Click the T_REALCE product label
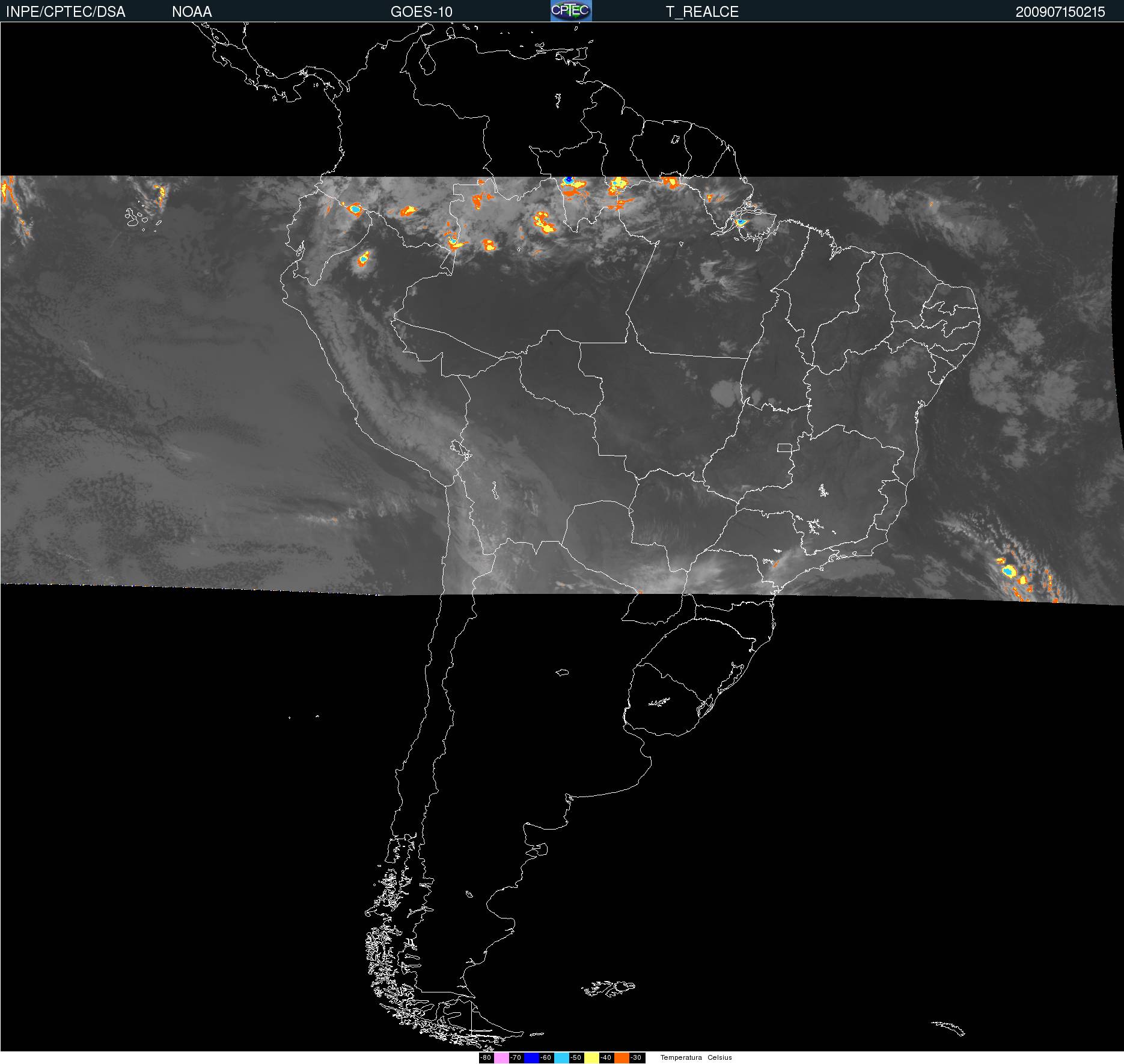Viewport: 1124px width, 1064px height. [x=702, y=12]
